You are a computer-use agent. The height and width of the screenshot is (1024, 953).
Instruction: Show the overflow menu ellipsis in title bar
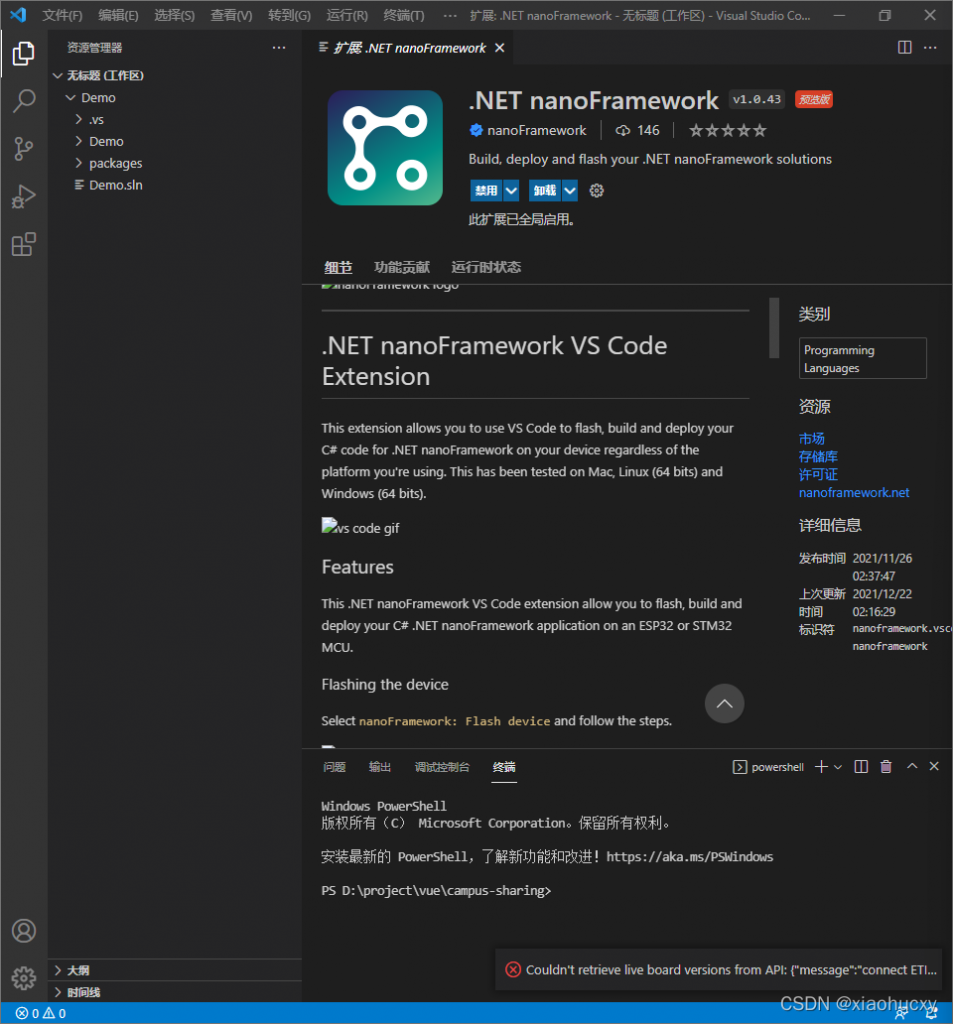tap(450, 15)
